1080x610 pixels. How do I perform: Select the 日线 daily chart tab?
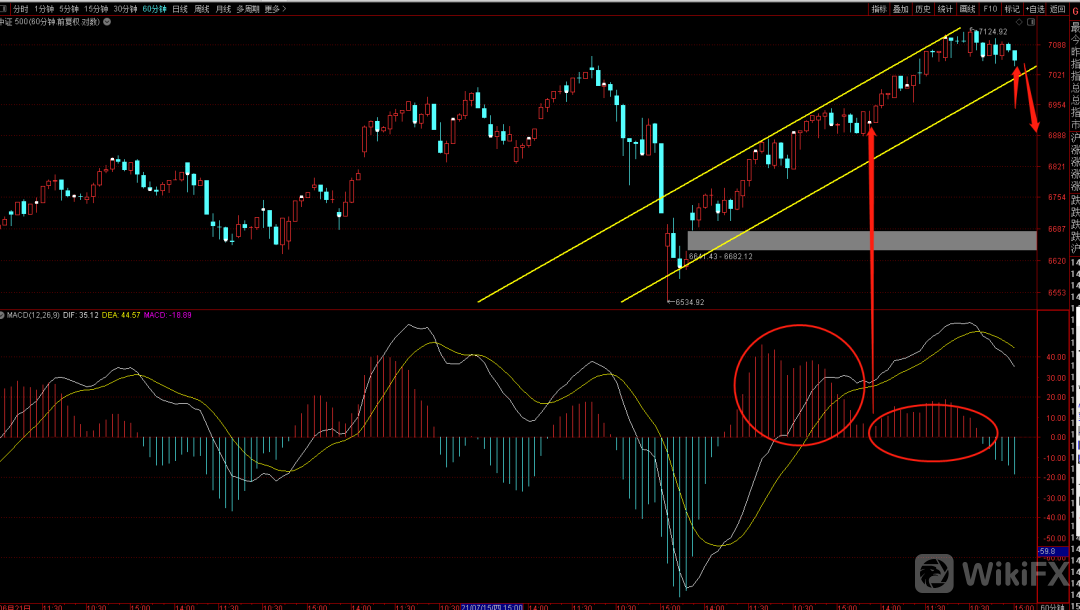(x=180, y=9)
